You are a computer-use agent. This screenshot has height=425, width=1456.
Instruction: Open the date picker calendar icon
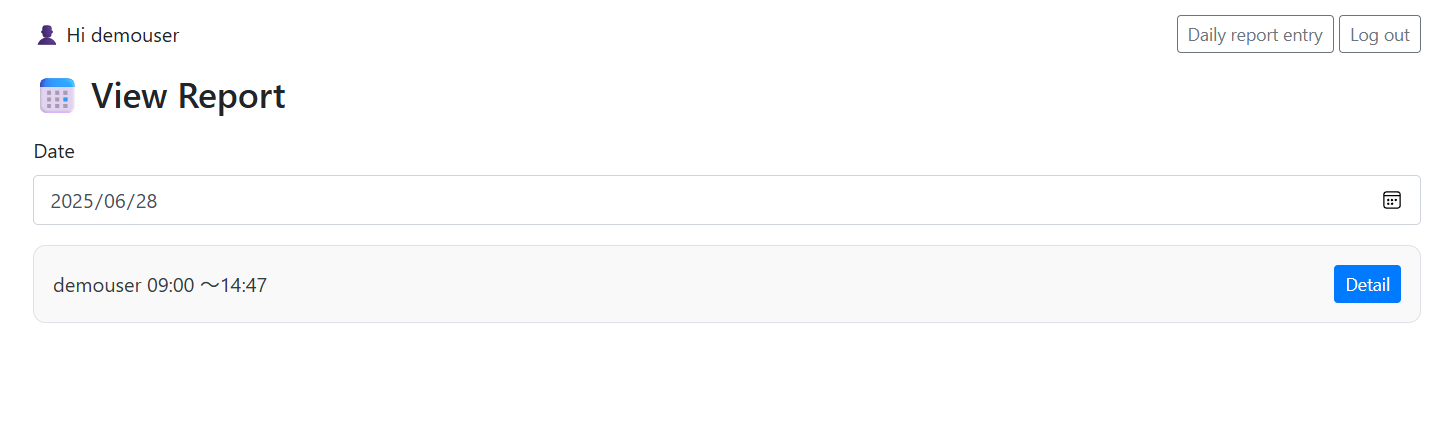pos(1391,200)
